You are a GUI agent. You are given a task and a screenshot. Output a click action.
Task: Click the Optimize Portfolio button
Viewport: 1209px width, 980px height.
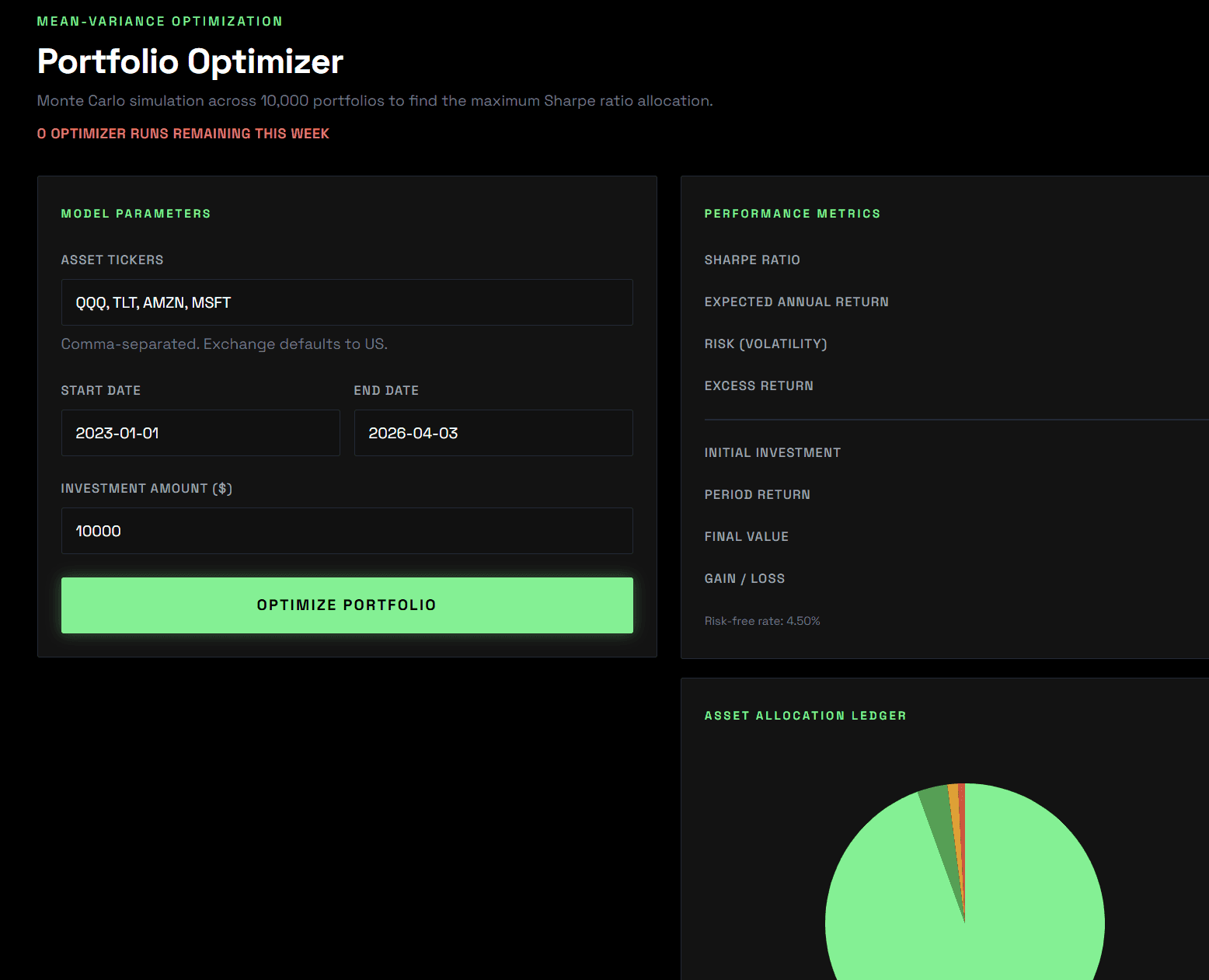point(347,605)
